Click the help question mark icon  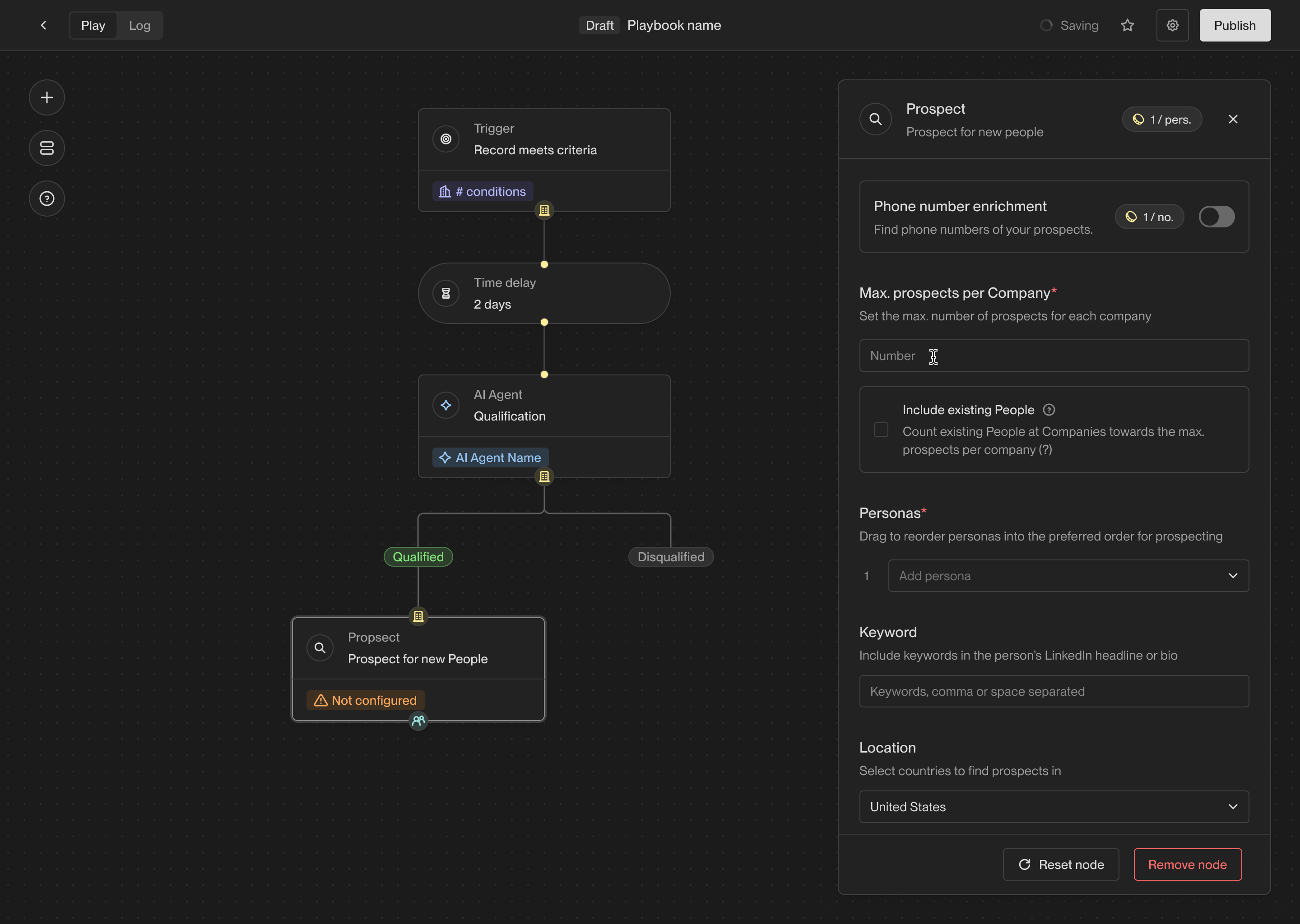point(46,199)
